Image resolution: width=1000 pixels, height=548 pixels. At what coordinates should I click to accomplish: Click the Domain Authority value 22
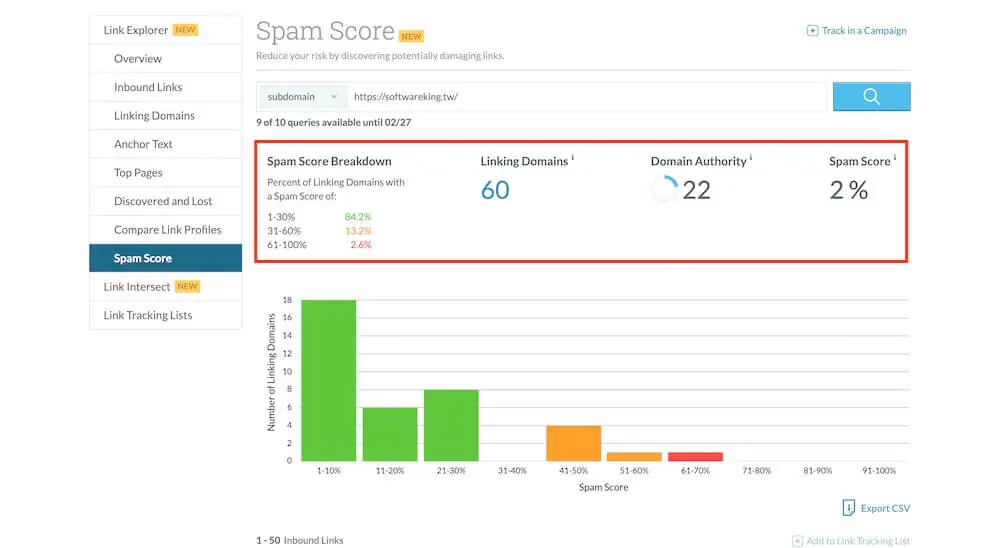point(696,190)
